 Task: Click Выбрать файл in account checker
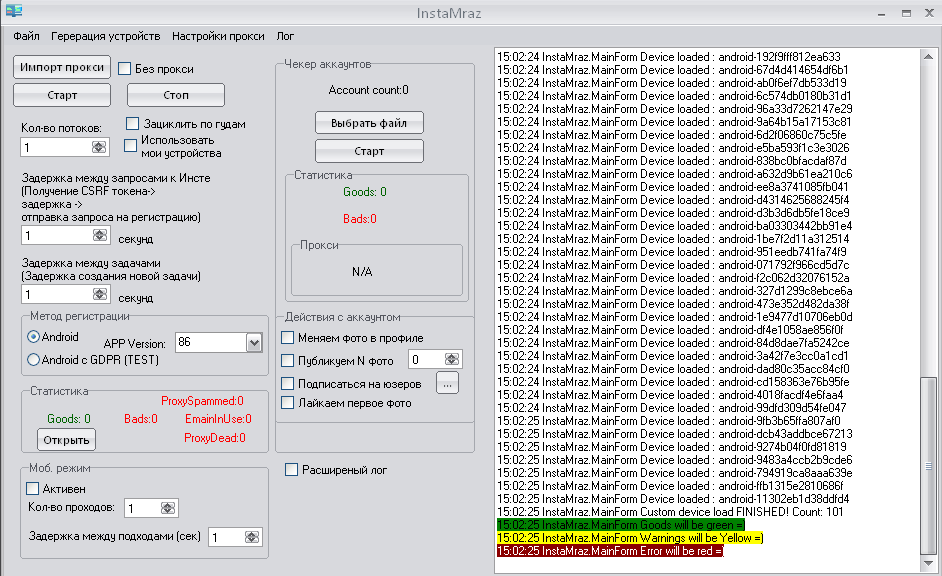pos(369,123)
